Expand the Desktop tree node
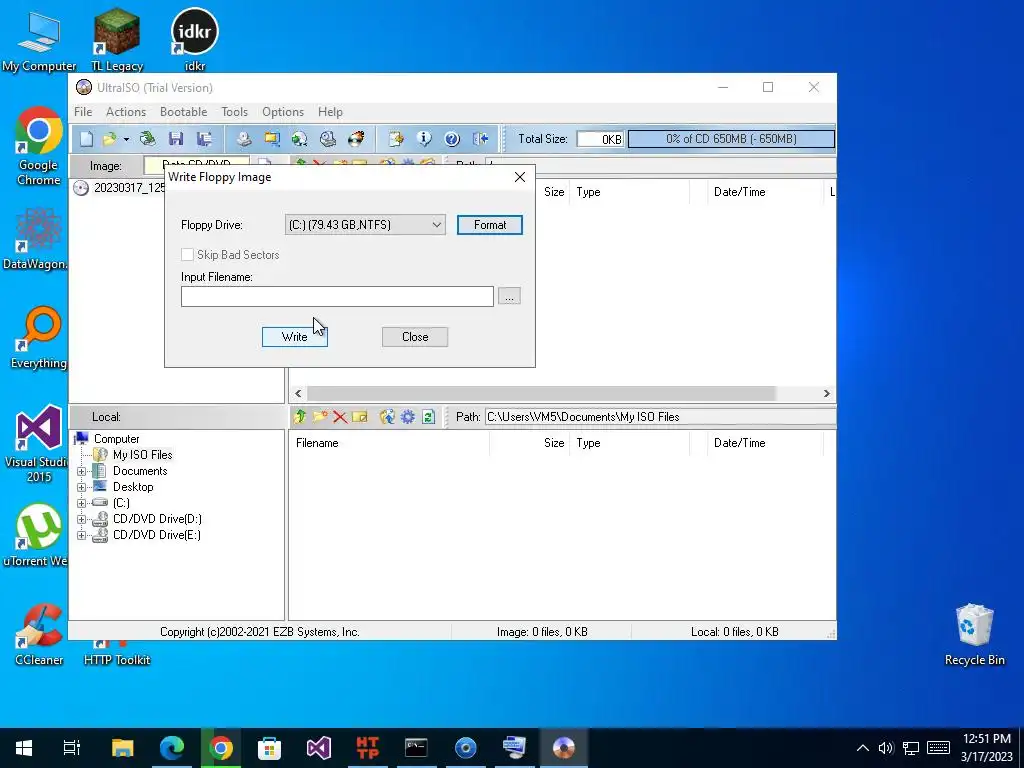This screenshot has height=768, width=1024. [81, 487]
